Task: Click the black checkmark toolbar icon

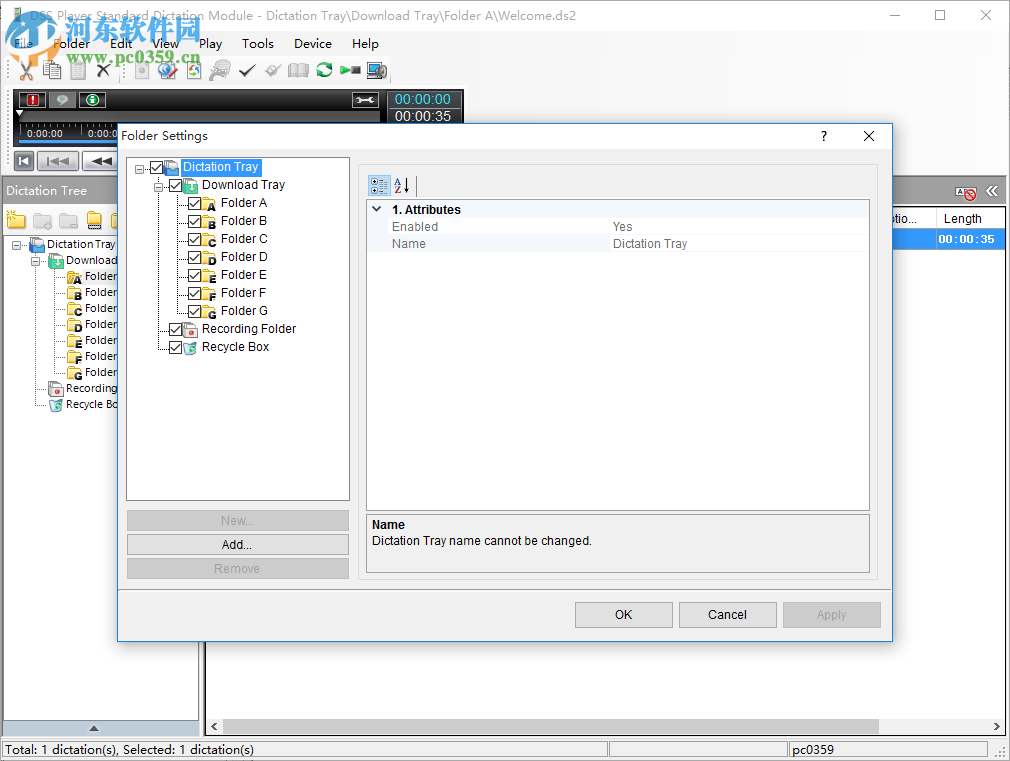Action: click(247, 70)
